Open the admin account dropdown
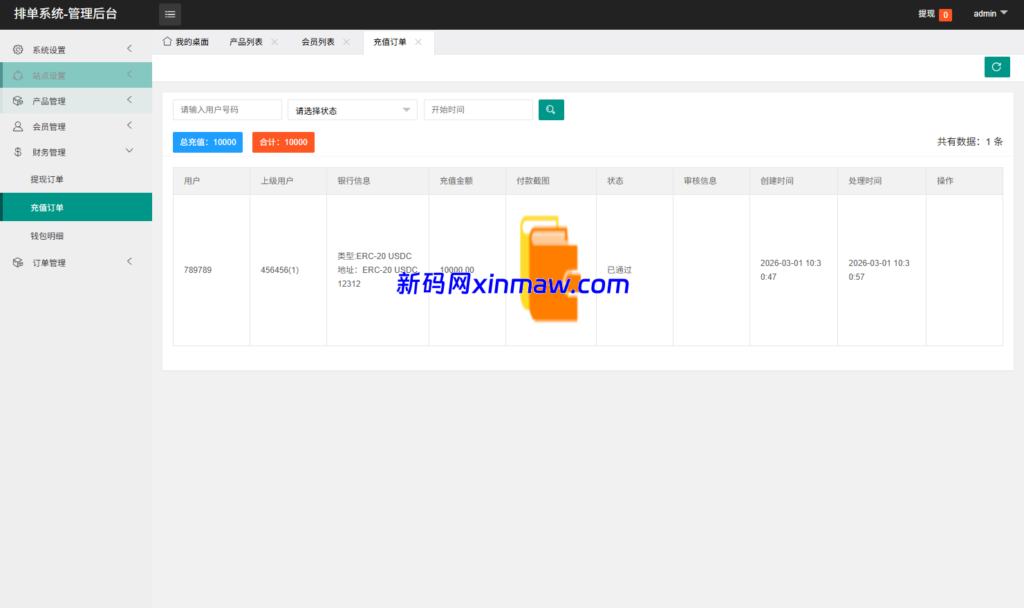Screen dimensions: 1024x608 (x=989, y=13)
